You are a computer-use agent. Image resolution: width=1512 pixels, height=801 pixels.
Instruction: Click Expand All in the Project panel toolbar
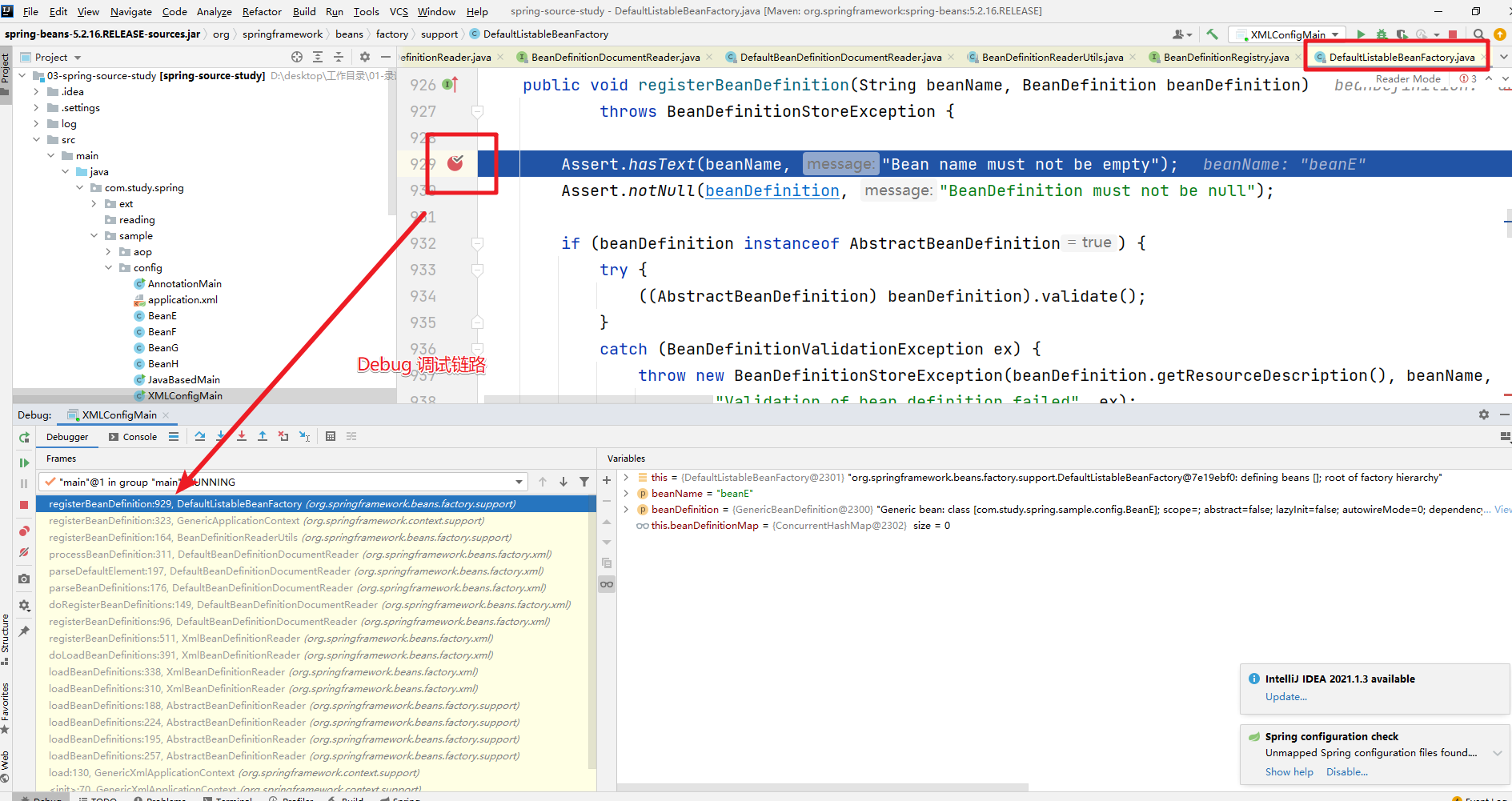tap(318, 57)
